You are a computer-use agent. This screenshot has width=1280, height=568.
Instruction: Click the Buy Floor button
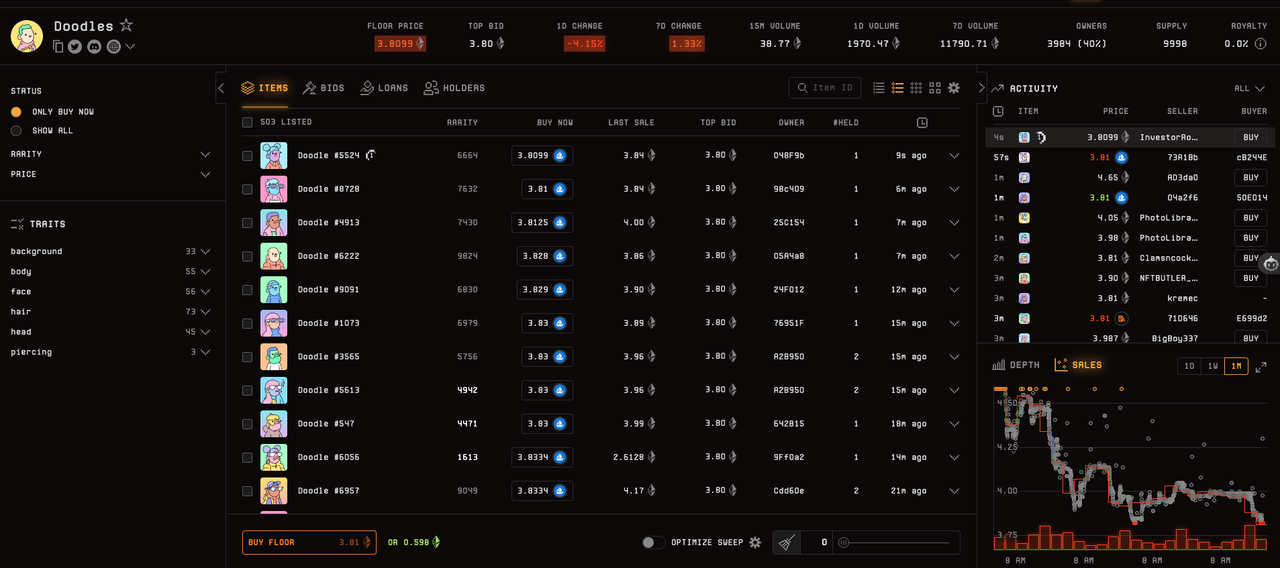point(309,542)
